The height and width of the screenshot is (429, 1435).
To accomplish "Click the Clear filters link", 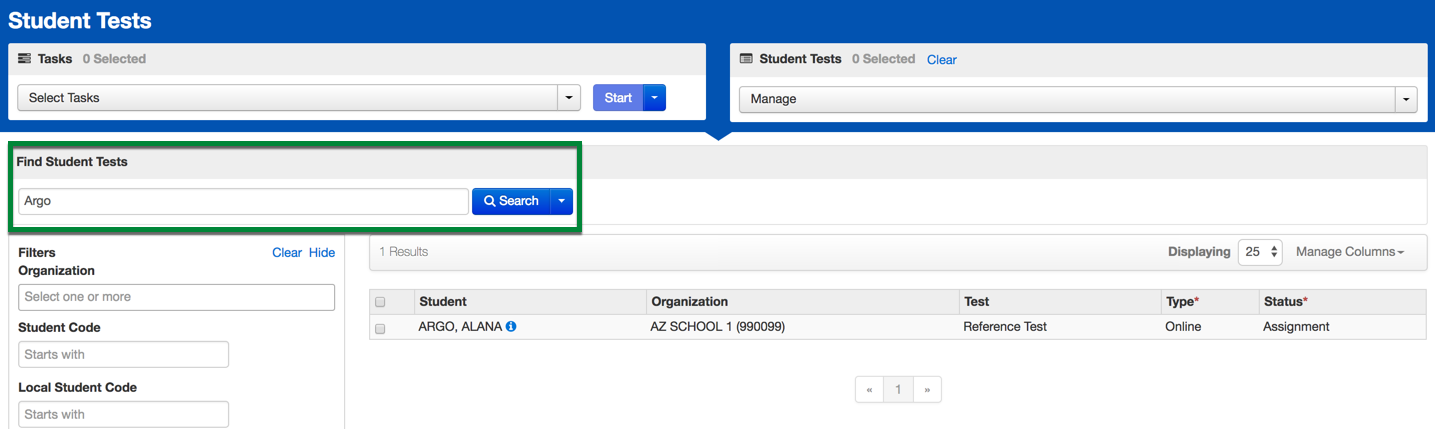I will (286, 253).
